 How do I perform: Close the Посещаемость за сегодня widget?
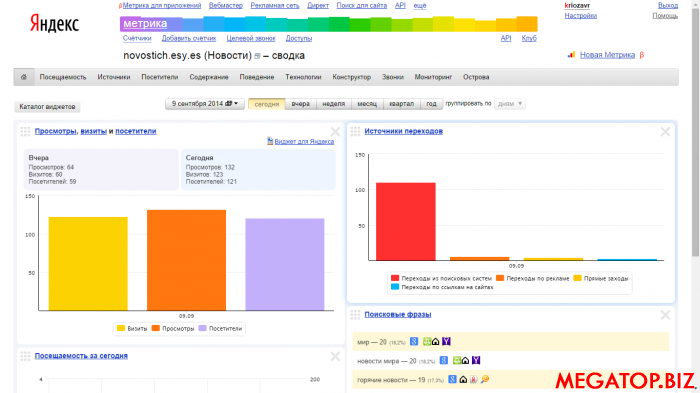335,356
